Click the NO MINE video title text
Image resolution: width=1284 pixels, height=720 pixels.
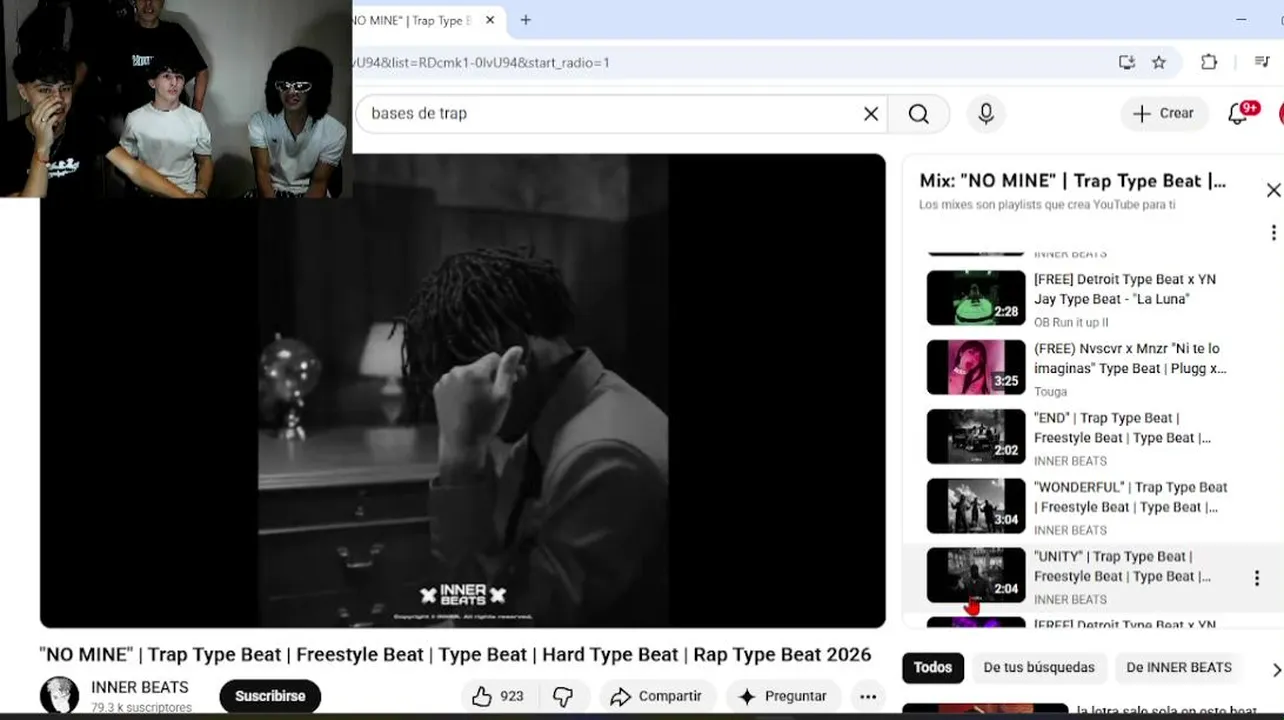click(x=455, y=655)
